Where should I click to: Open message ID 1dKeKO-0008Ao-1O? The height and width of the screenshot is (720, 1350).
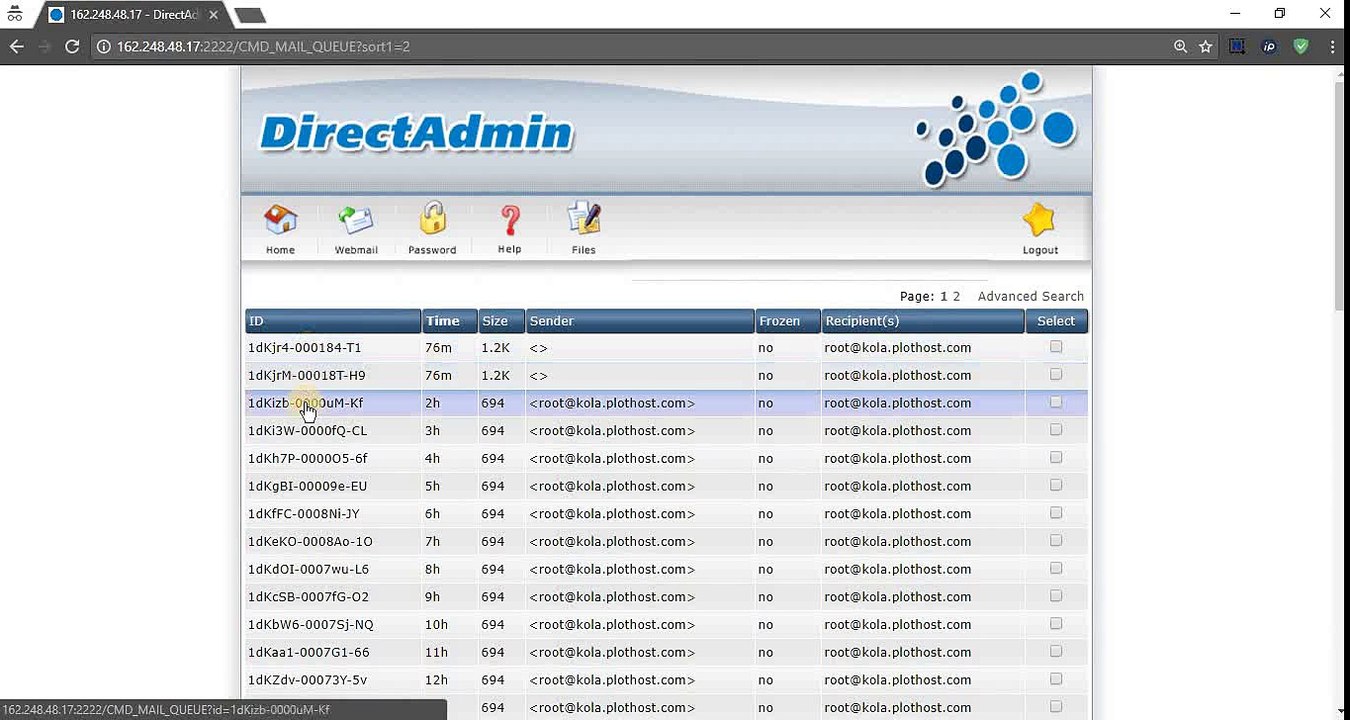coord(311,542)
